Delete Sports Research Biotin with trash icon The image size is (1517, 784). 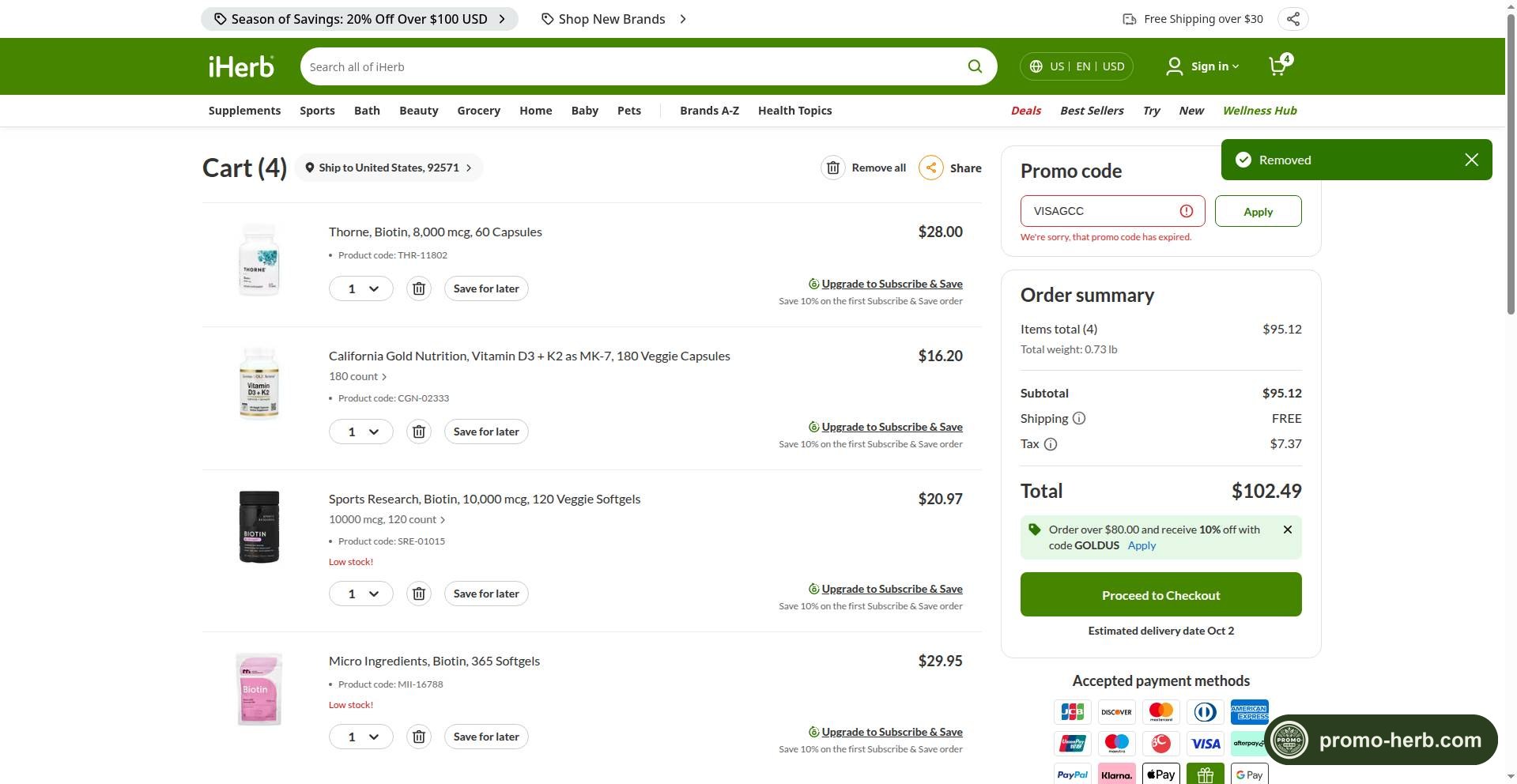(x=419, y=594)
